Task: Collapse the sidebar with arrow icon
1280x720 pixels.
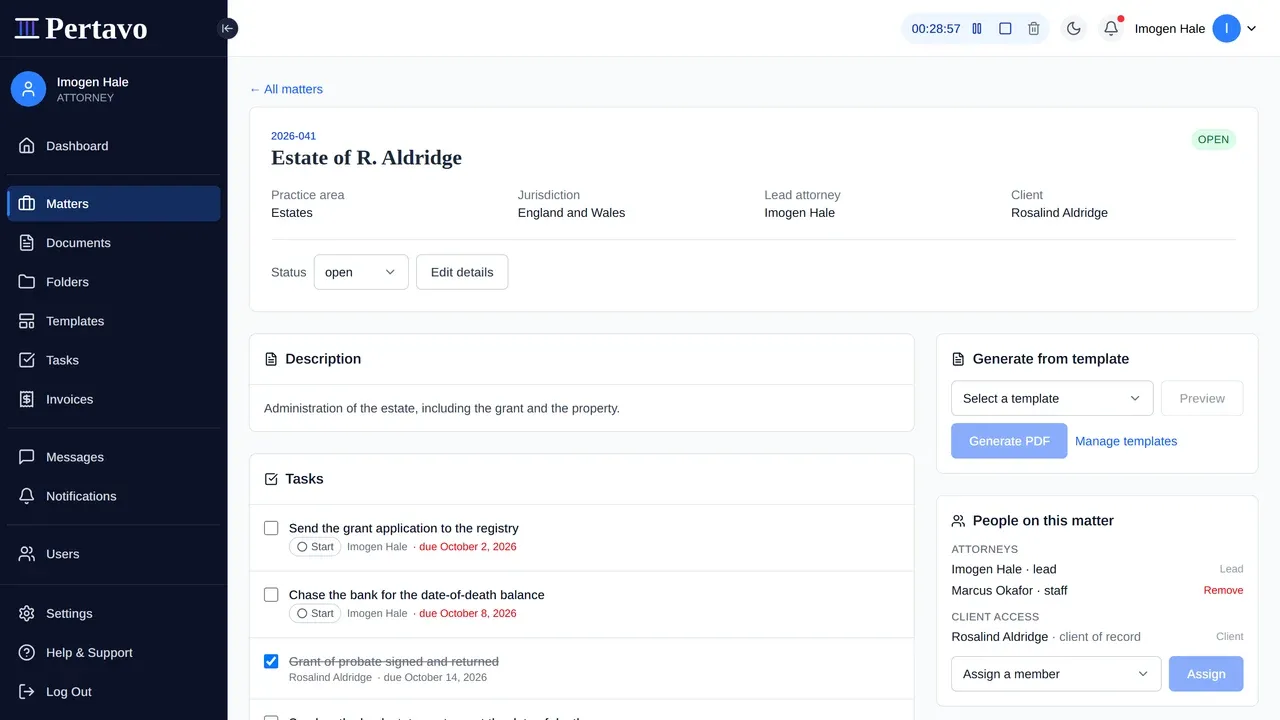Action: [227, 29]
